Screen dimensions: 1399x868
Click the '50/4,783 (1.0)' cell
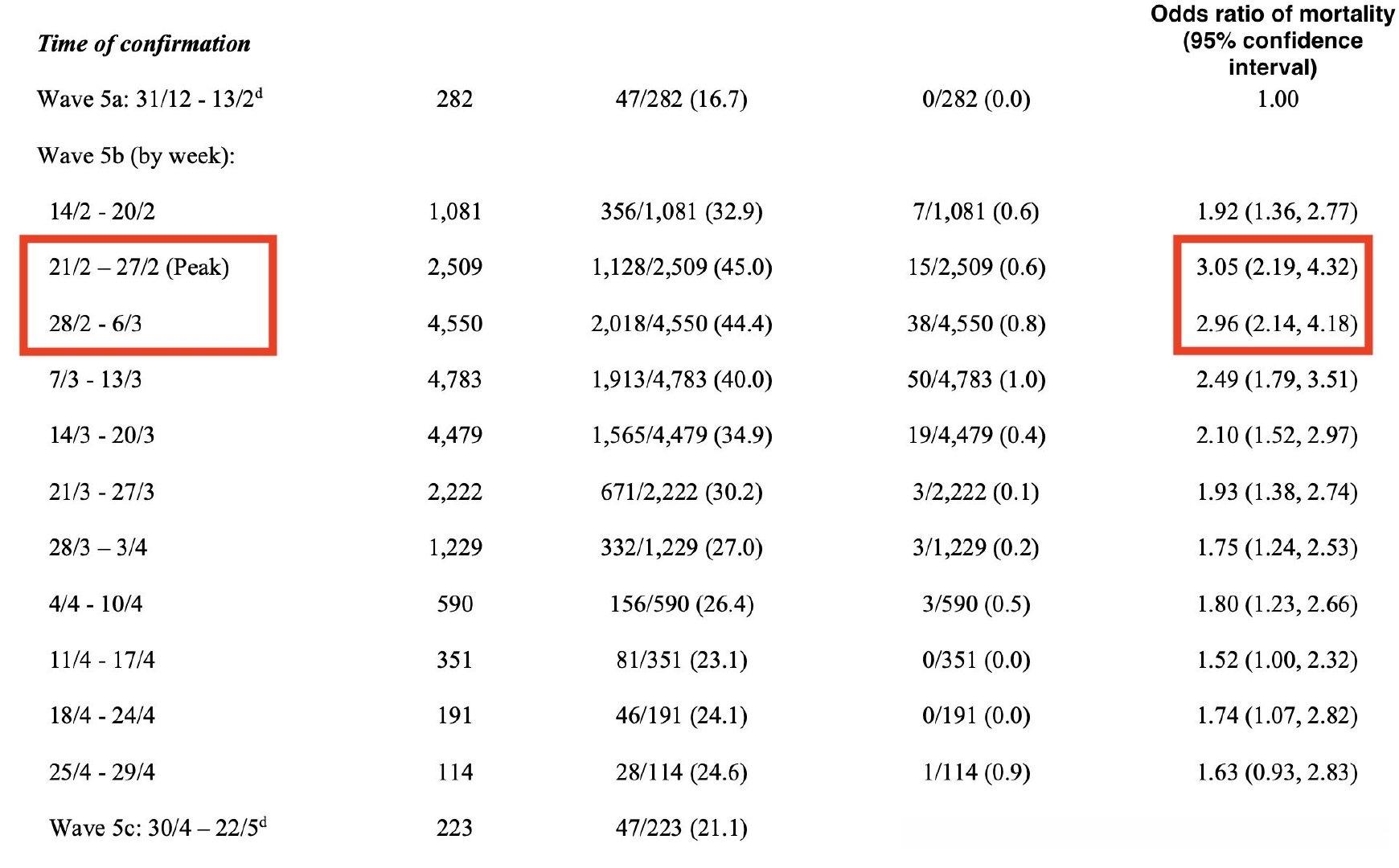pyautogui.click(x=976, y=379)
